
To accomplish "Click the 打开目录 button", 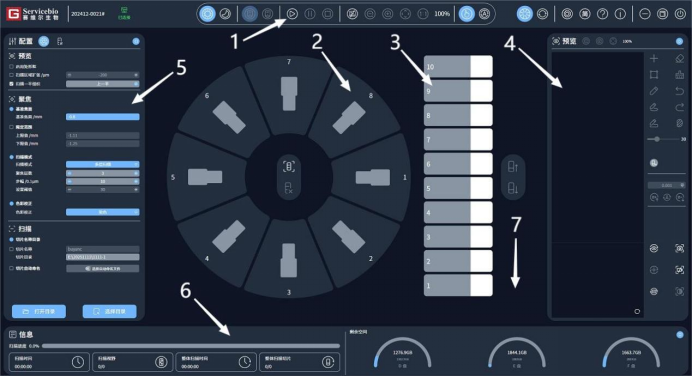I will point(39,311).
